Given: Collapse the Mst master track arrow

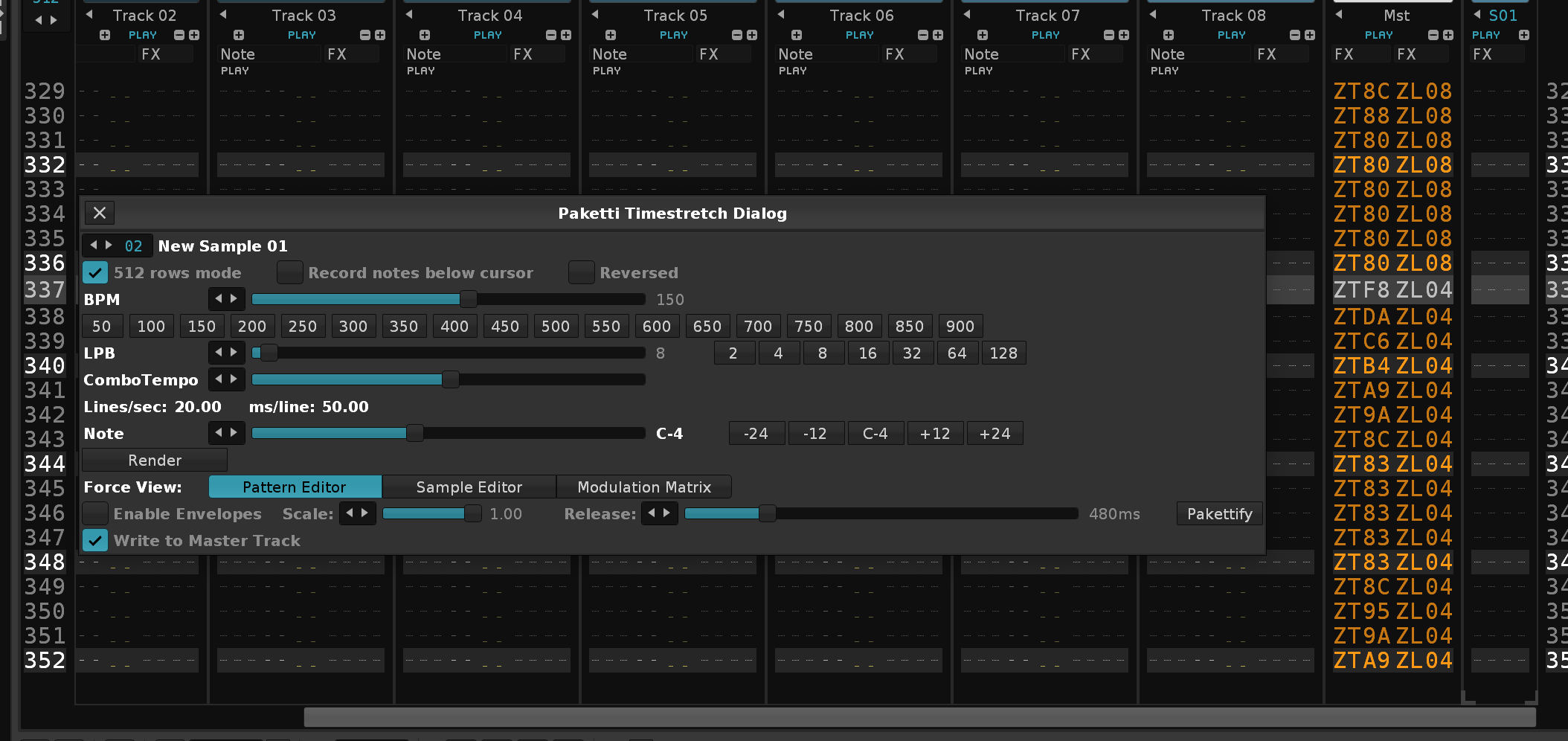Looking at the screenshot, I should pos(1339,15).
